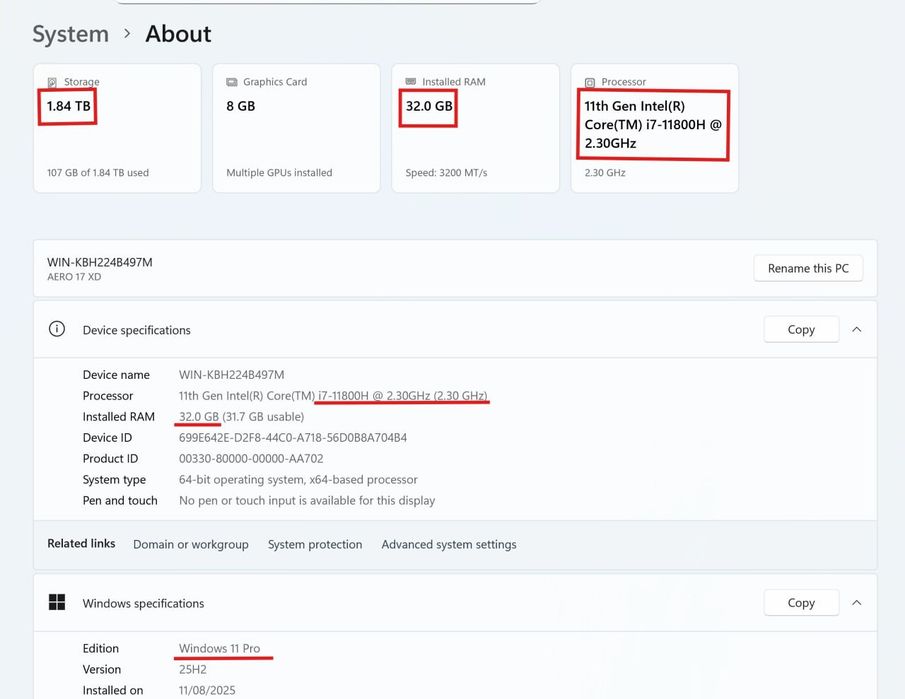Select the 'AERO 17 XD' model text
The height and width of the screenshot is (699, 905).
(74, 277)
